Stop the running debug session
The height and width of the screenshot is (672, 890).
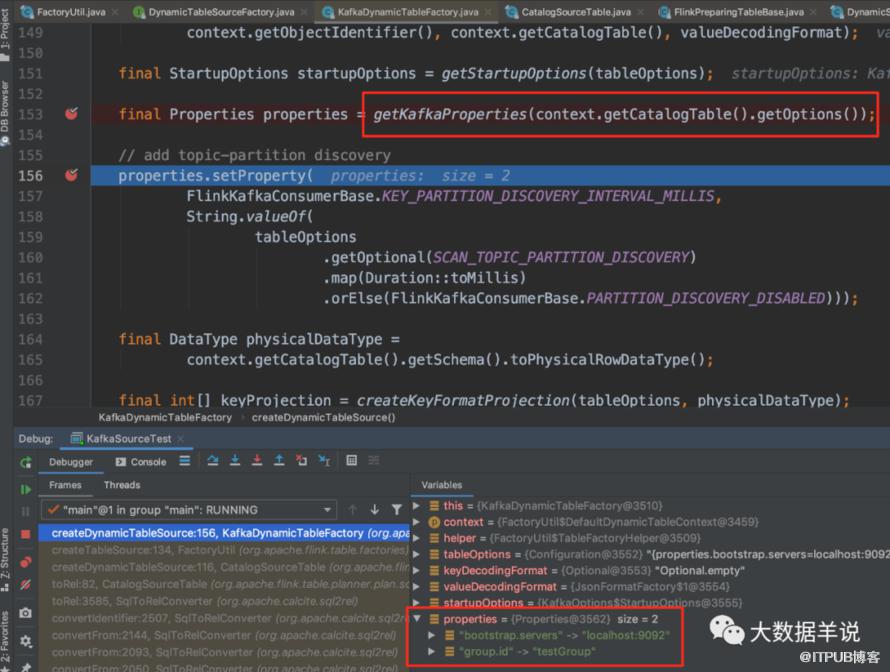point(26,534)
